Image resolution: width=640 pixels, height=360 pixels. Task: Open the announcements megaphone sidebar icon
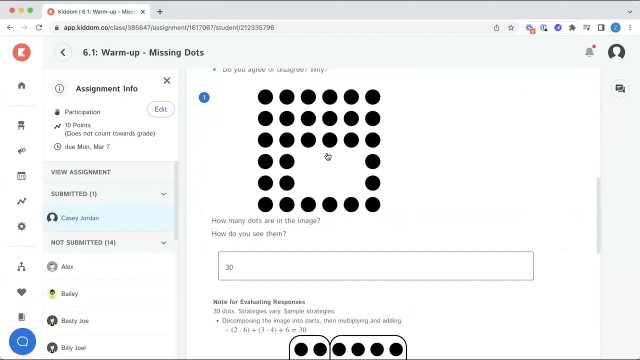pos(22,151)
